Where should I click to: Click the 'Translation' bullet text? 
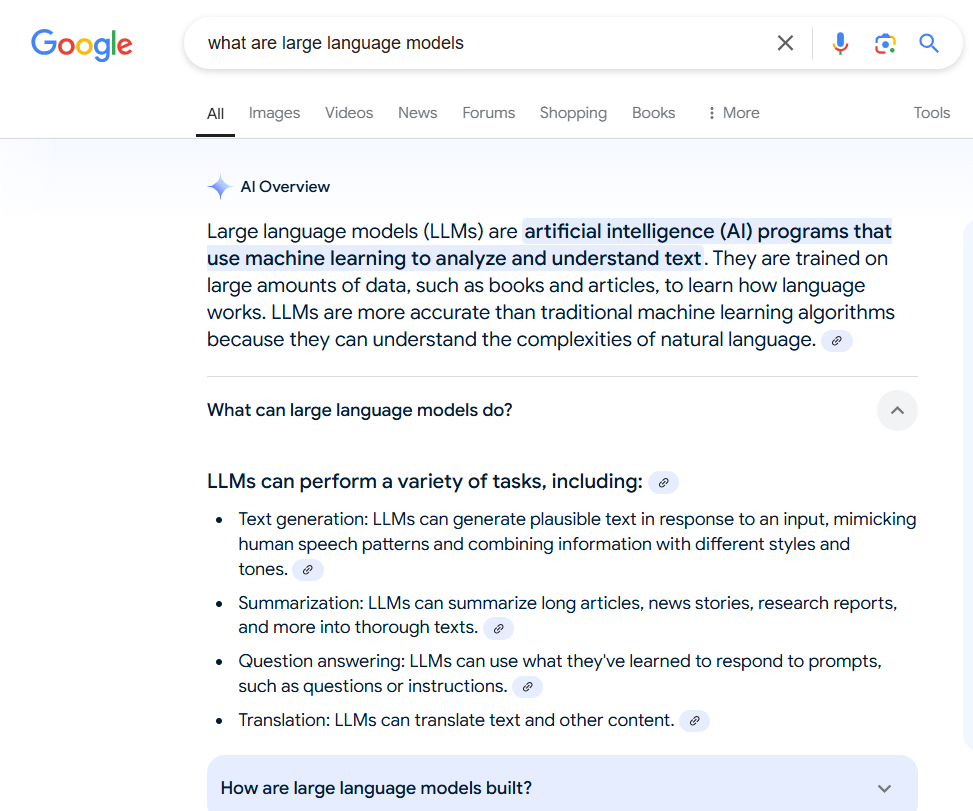click(x=456, y=720)
